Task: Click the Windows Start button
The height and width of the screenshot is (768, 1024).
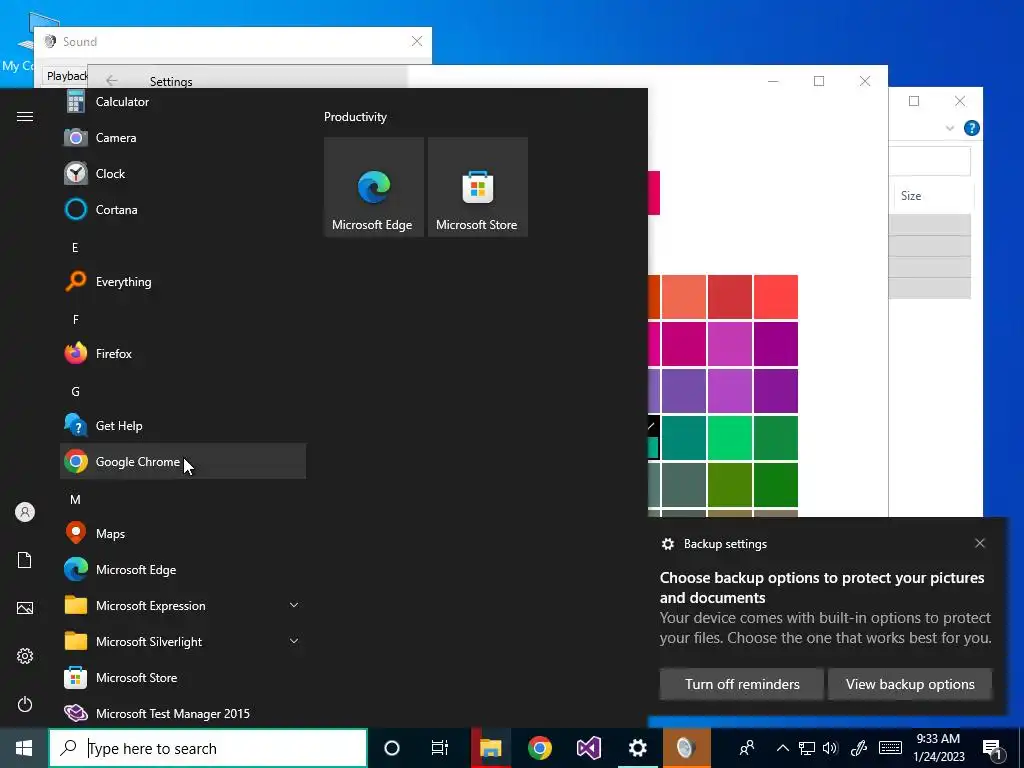Action: click(x=24, y=748)
